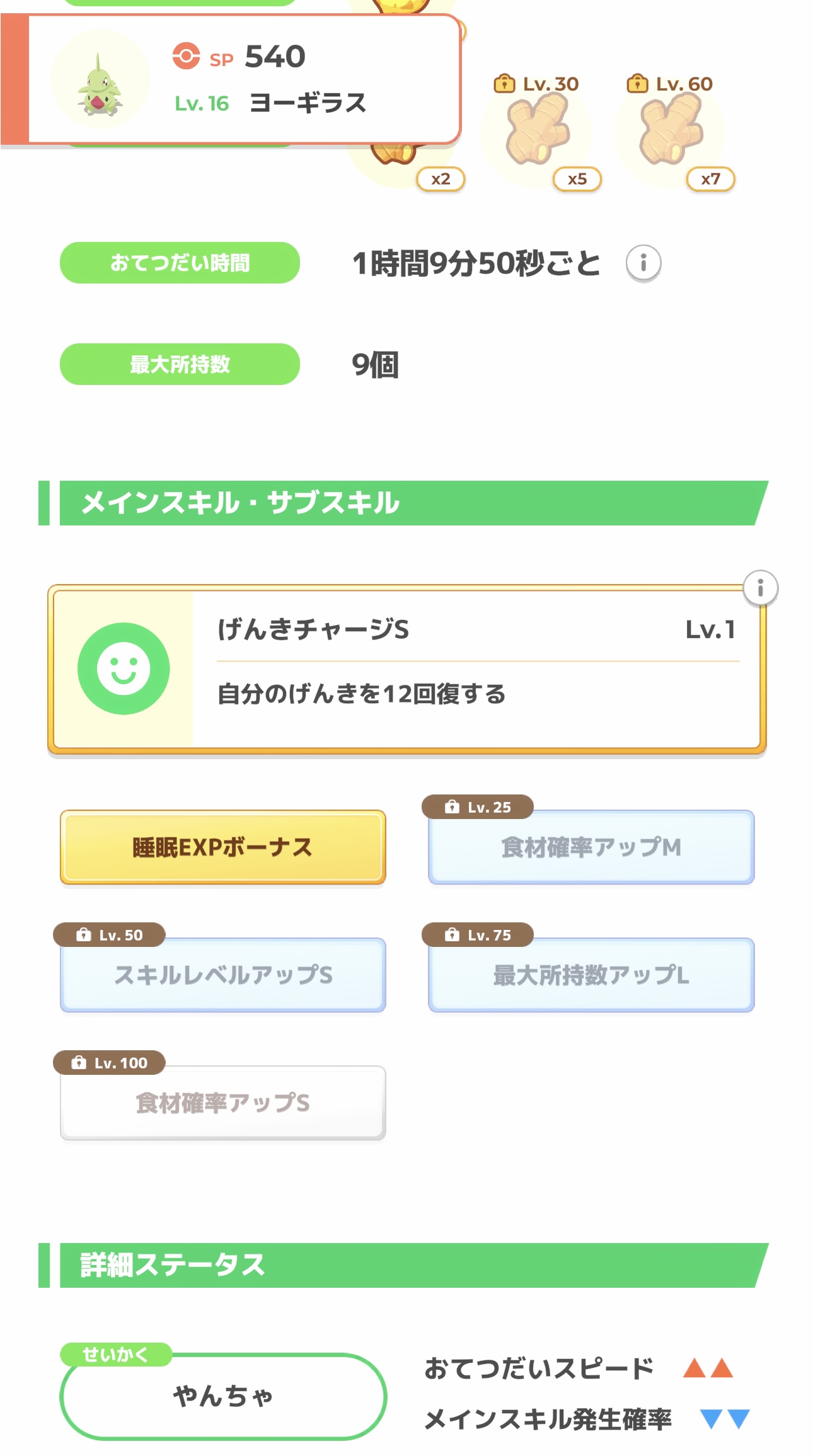Select locked 食材確率アップM sub skill

[591, 847]
